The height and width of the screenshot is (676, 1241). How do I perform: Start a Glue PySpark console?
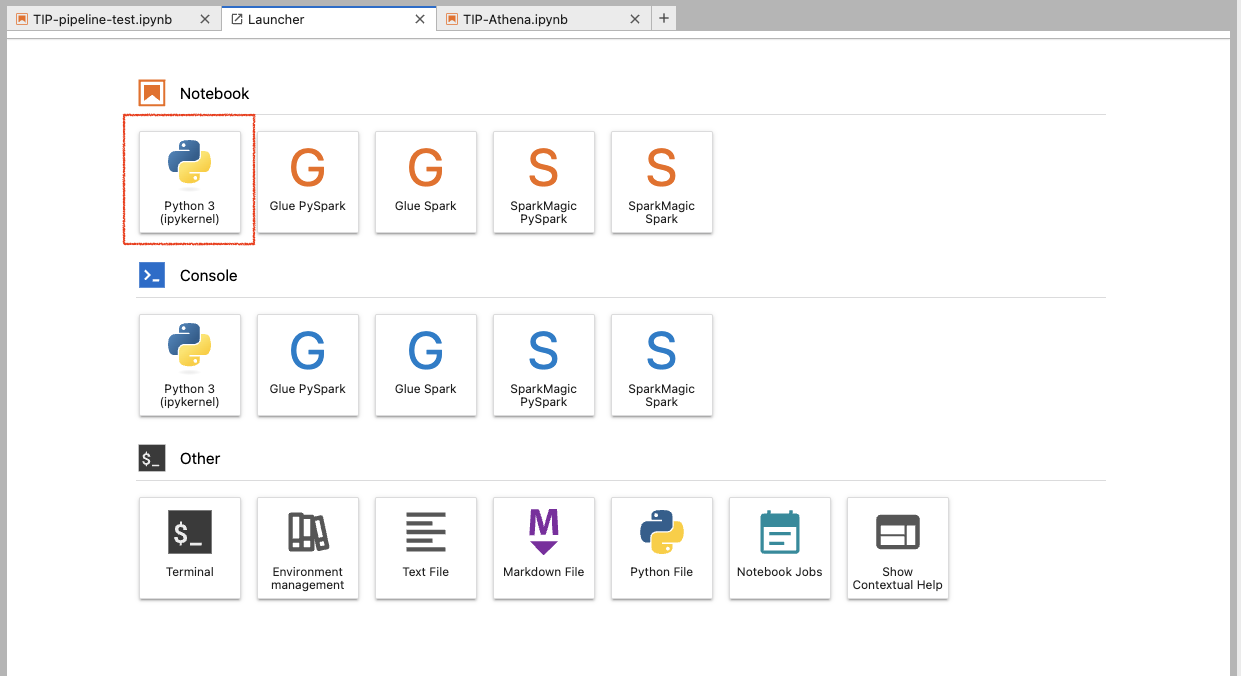pos(308,365)
